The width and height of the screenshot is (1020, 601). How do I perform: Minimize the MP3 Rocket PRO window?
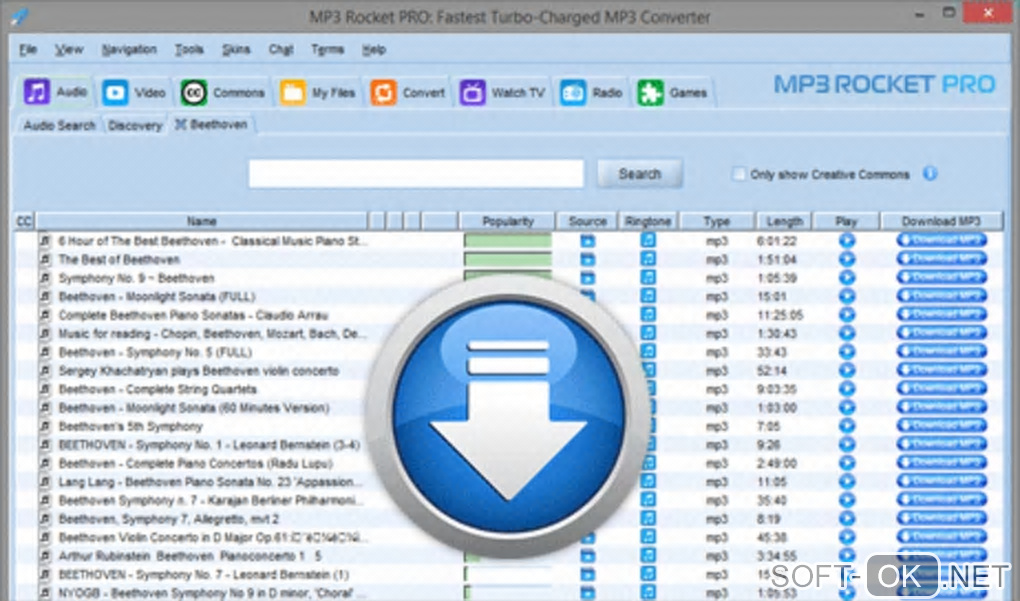click(x=919, y=14)
